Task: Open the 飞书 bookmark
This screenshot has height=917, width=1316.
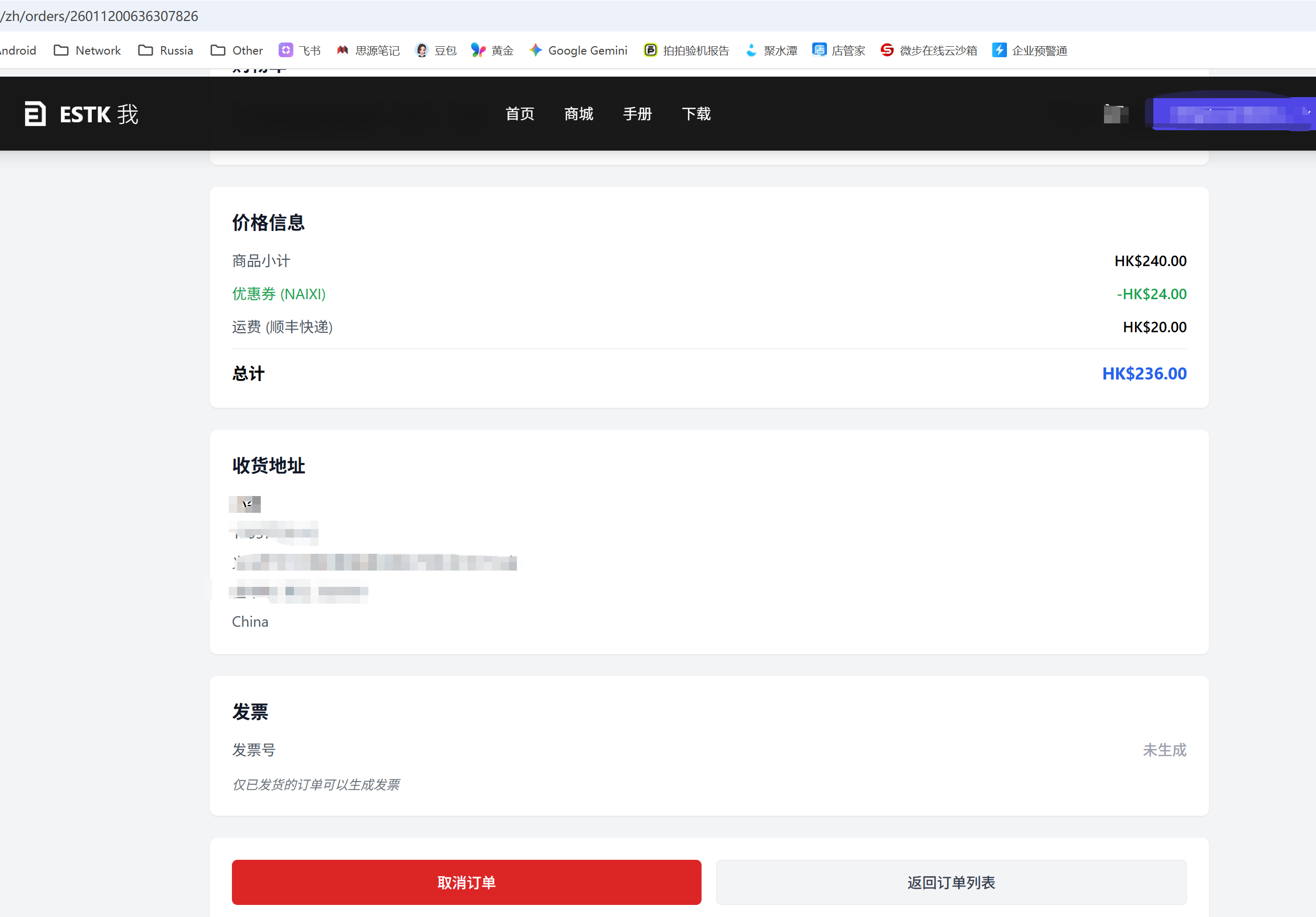Action: click(x=300, y=50)
